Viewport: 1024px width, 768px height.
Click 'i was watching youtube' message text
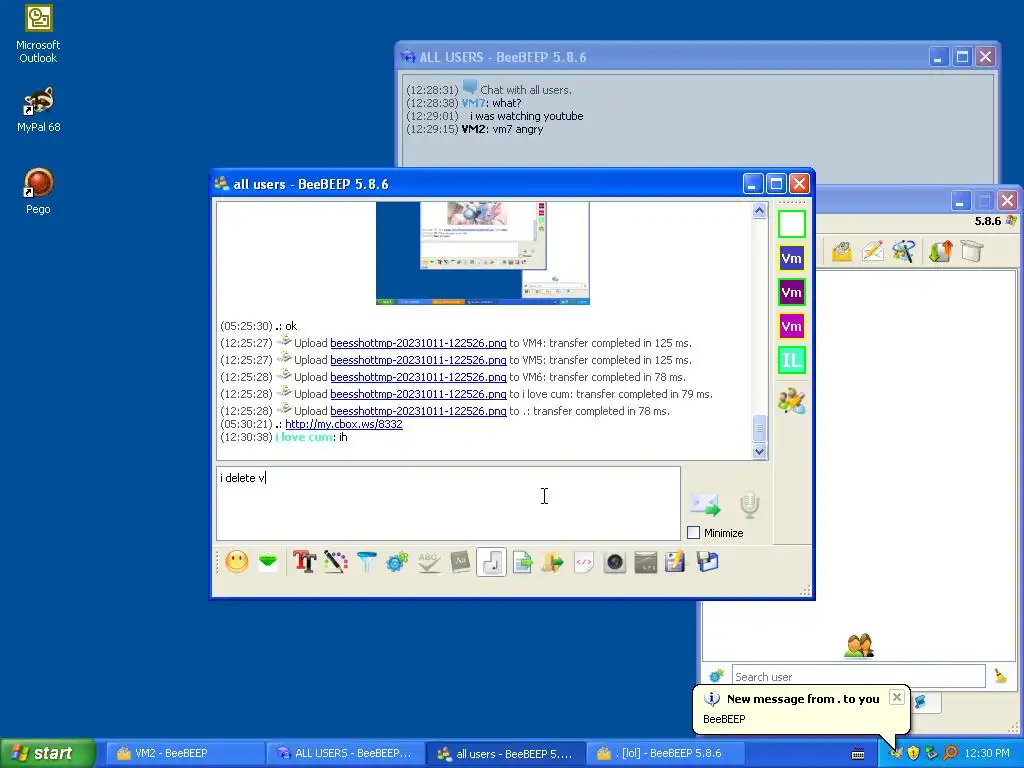point(526,116)
